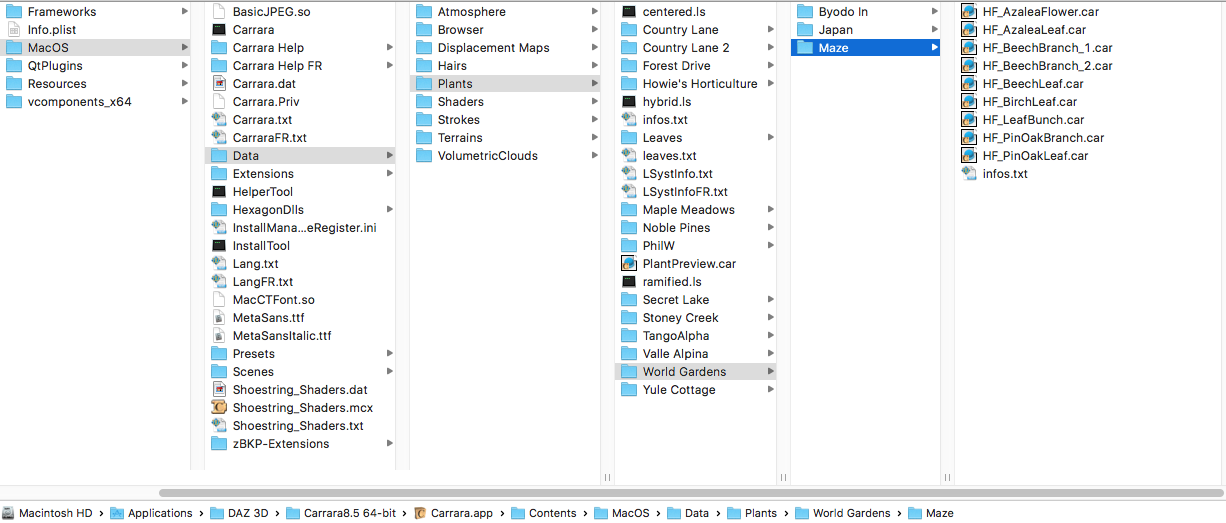Screen dimensions: 1226x523
Task: Select the zBKP-Extensions folder
Action: 300,444
